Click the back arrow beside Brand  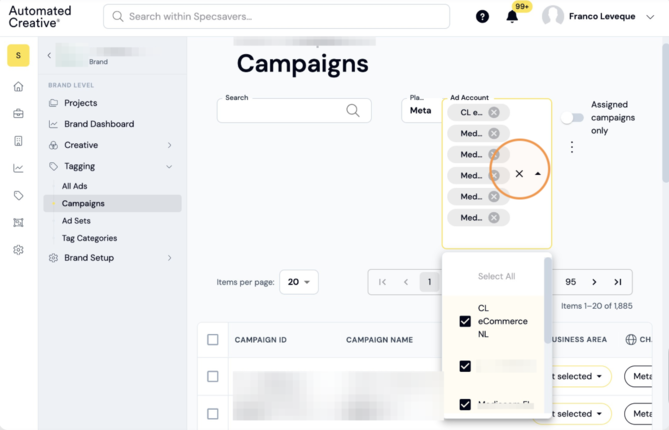[49, 55]
